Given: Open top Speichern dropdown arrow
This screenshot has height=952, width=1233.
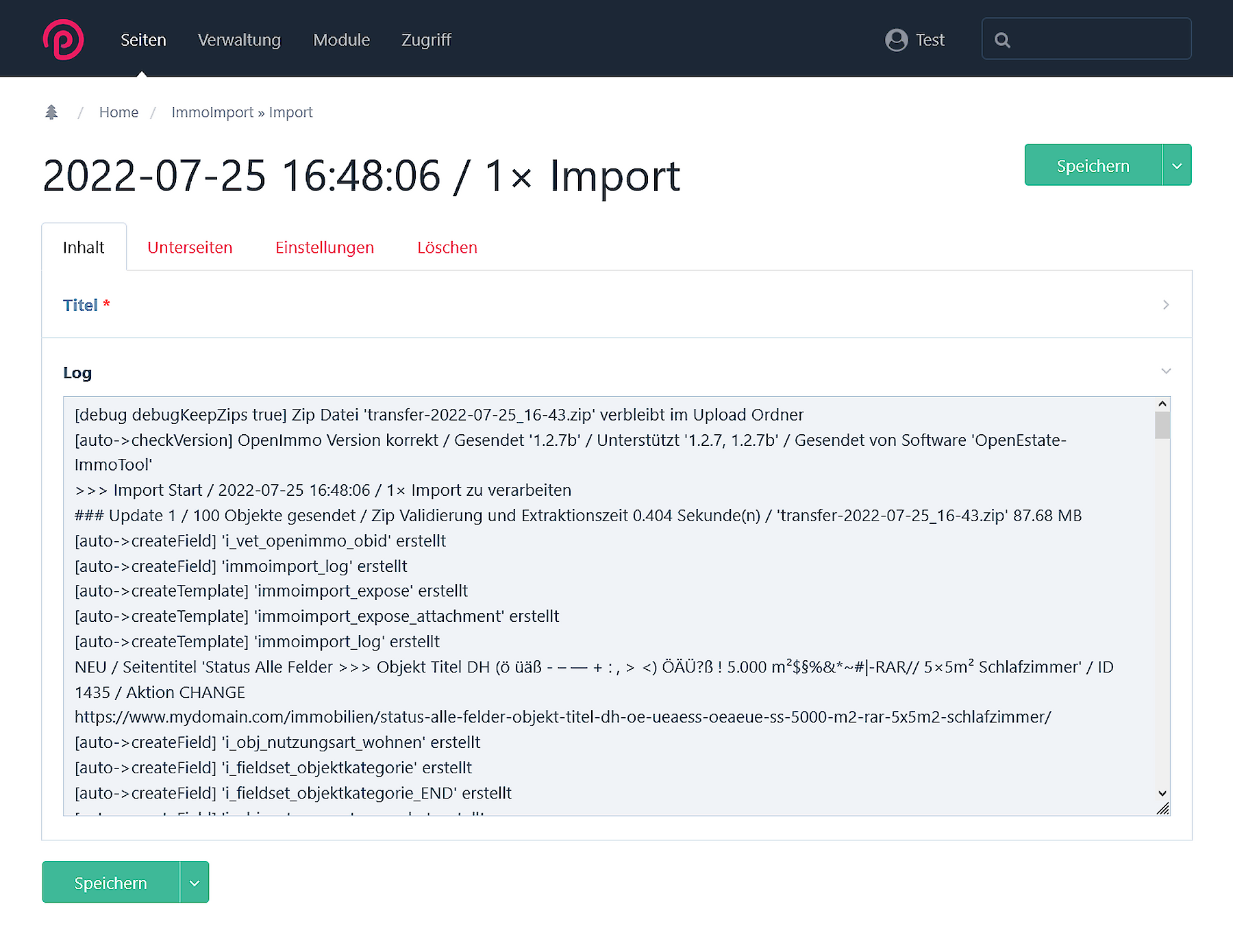Looking at the screenshot, I should [x=1177, y=166].
